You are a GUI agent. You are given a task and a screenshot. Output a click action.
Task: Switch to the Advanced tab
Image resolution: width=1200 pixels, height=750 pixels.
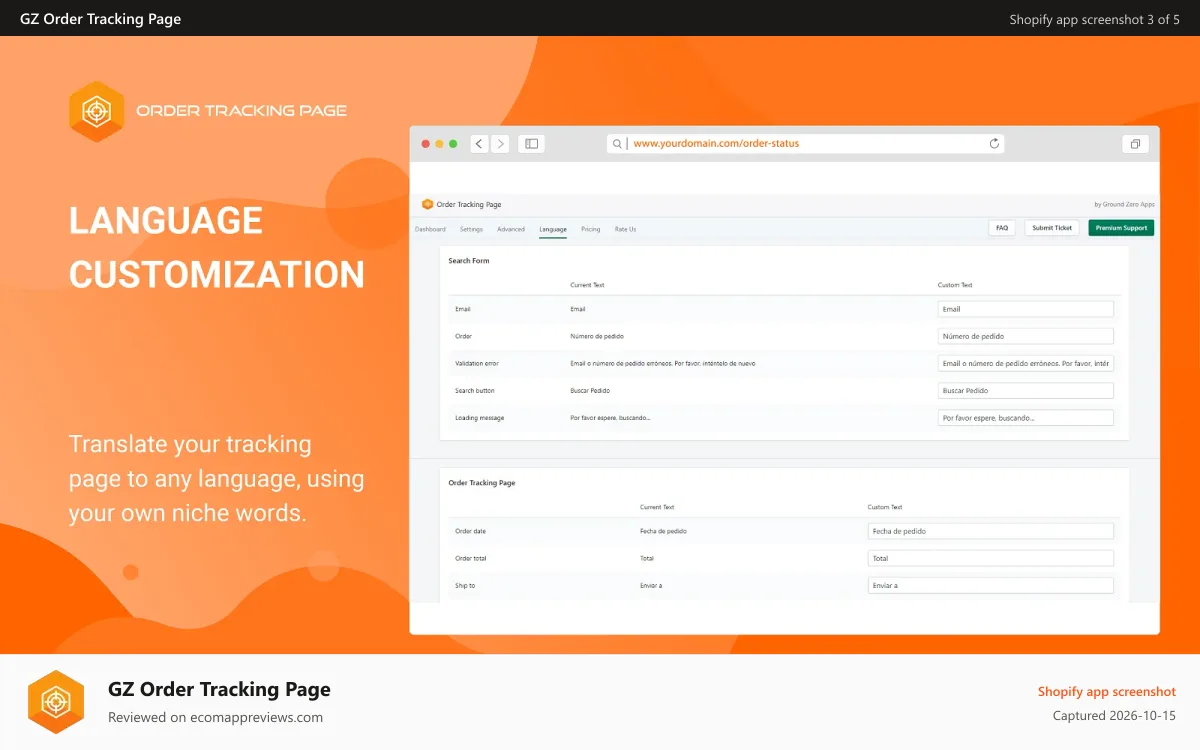point(511,229)
